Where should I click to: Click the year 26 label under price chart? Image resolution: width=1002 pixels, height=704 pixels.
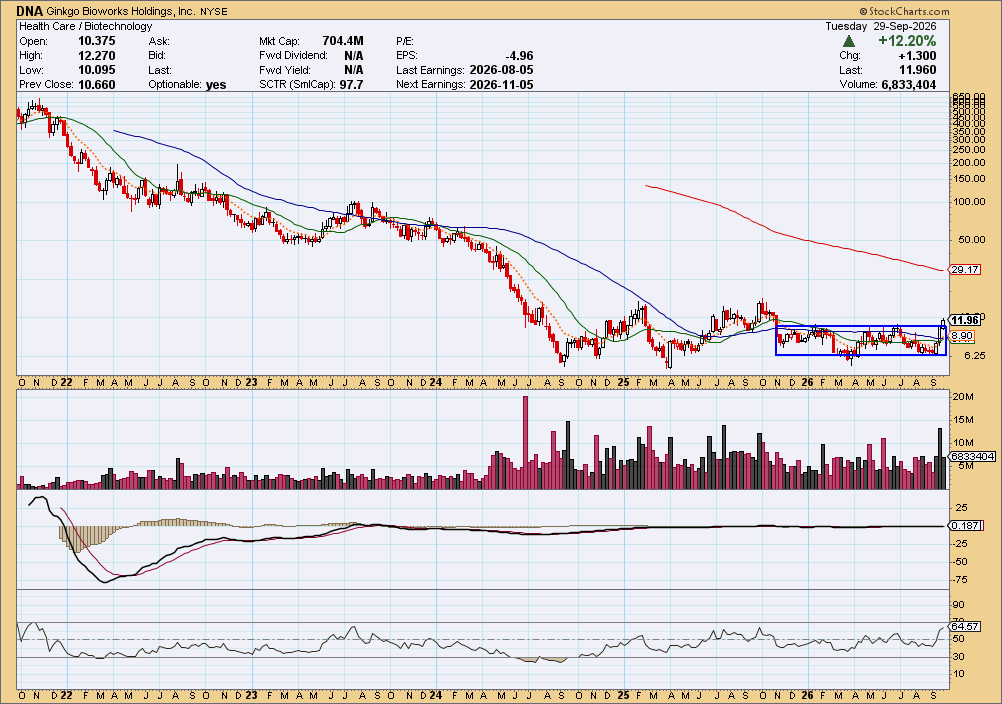pos(808,383)
